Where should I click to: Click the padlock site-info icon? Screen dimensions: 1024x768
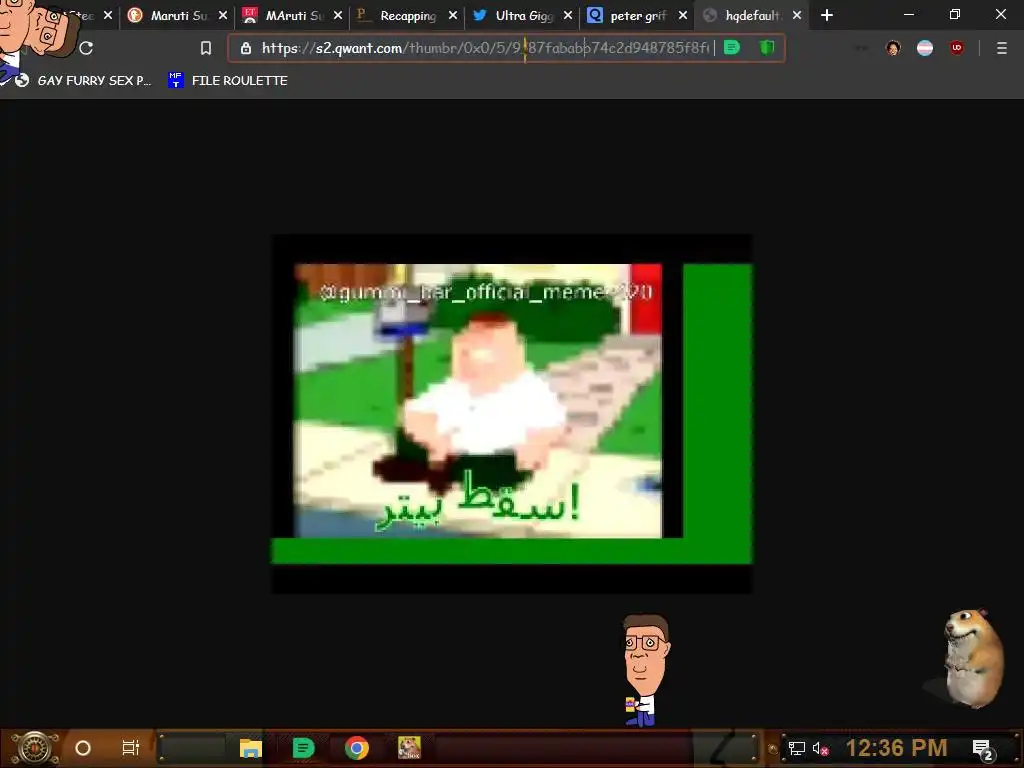click(x=246, y=48)
